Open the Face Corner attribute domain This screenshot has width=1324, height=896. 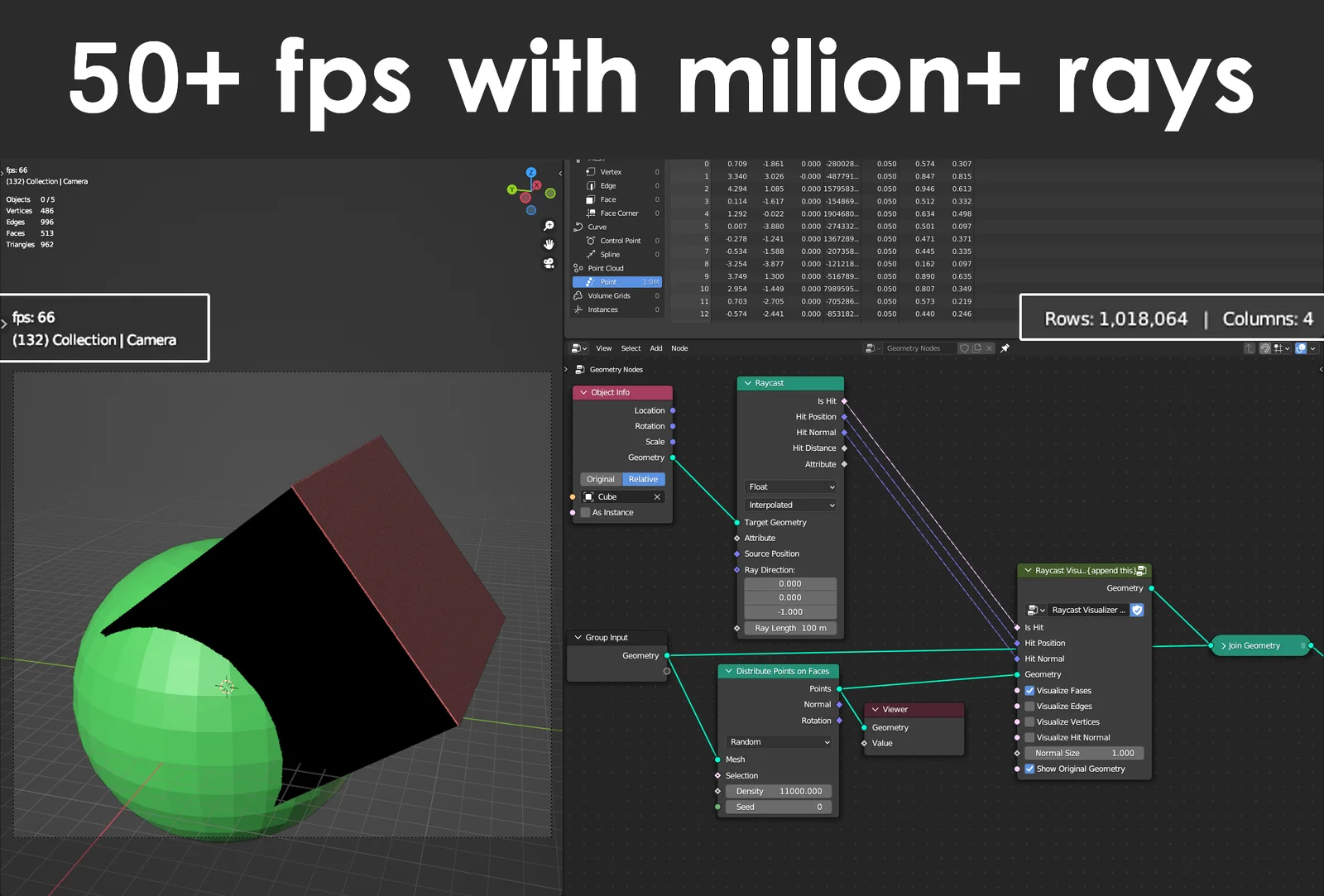591,213
